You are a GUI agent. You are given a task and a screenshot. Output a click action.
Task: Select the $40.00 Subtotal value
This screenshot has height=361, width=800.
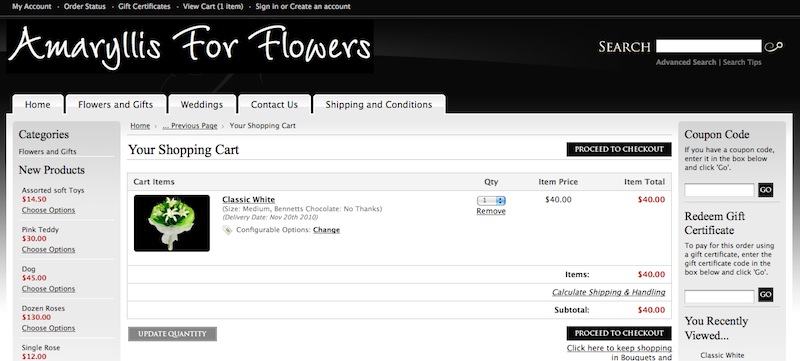(x=652, y=310)
